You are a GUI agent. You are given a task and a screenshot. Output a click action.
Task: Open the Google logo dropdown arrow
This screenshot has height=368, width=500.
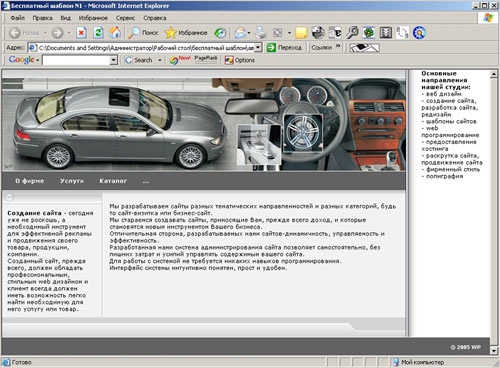point(38,60)
